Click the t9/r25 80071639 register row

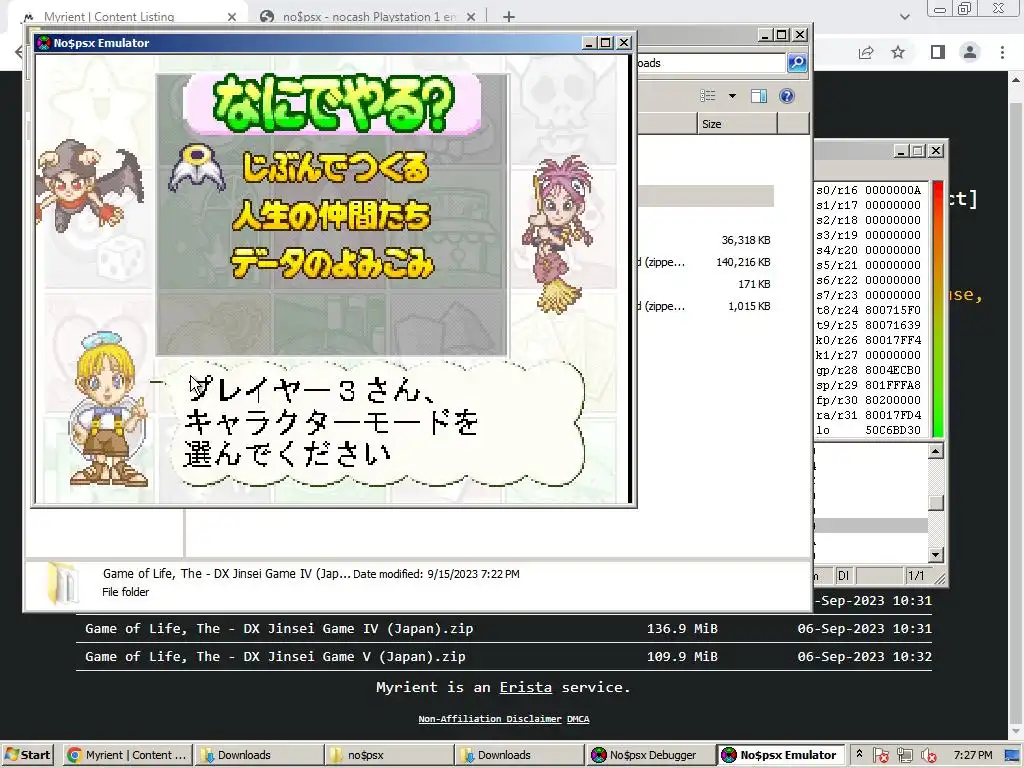click(869, 325)
